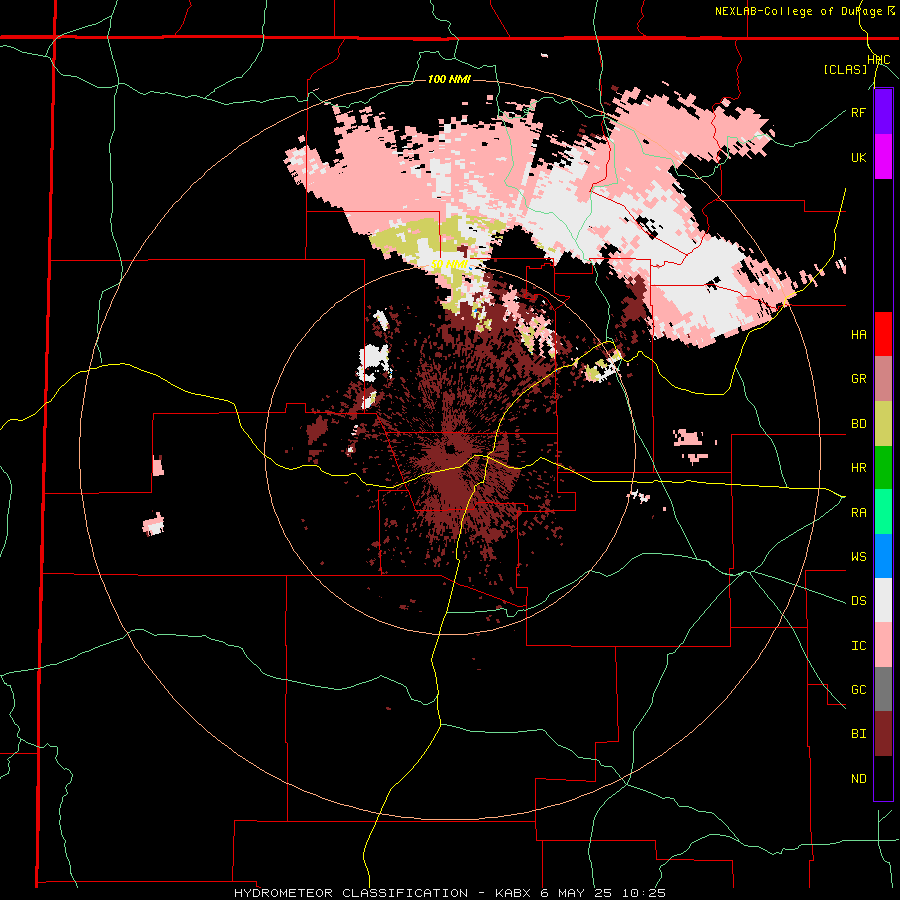Click the HR green legend swatch

coord(883,468)
